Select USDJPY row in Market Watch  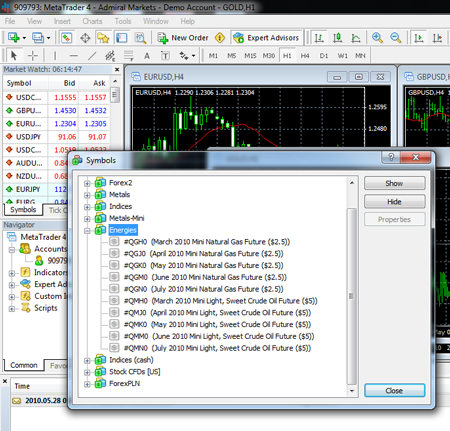click(56, 137)
